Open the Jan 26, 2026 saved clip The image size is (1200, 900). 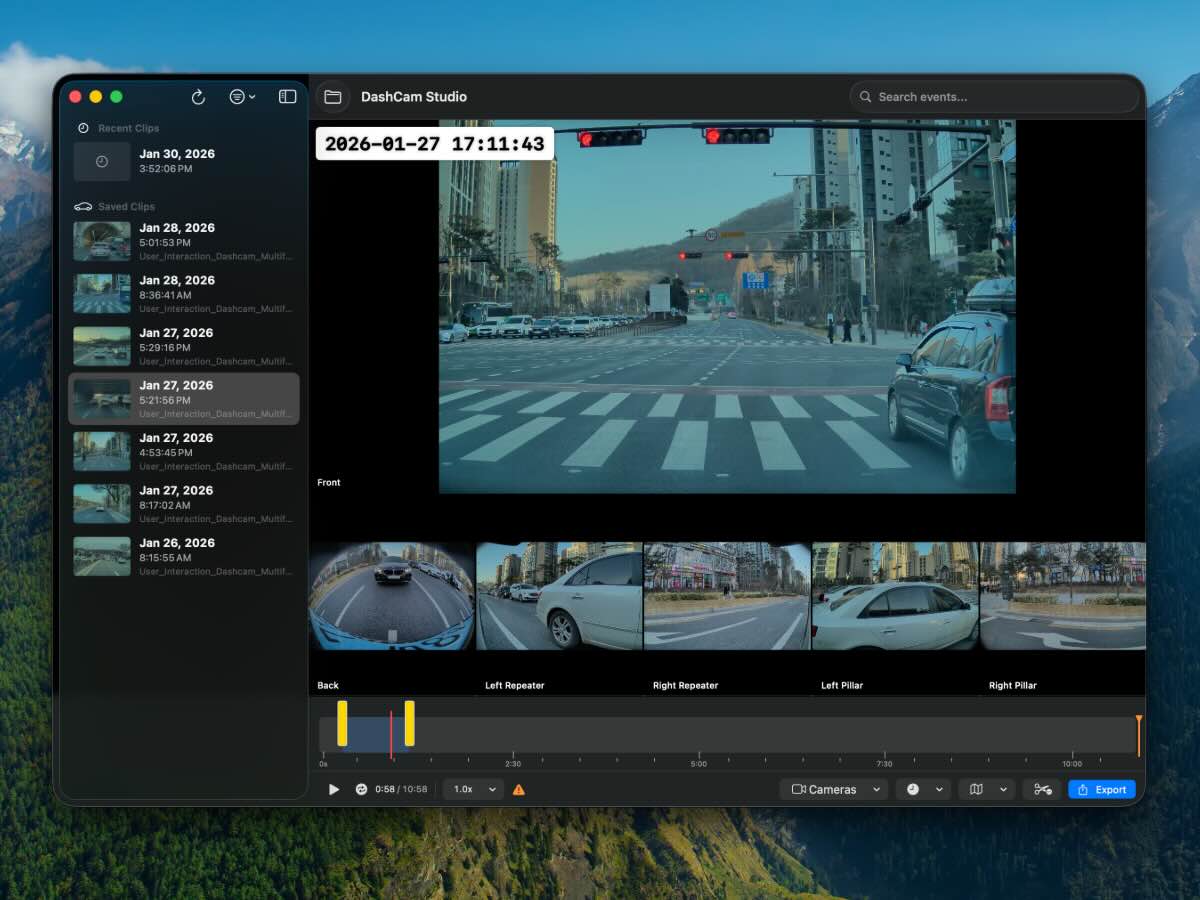click(185, 556)
